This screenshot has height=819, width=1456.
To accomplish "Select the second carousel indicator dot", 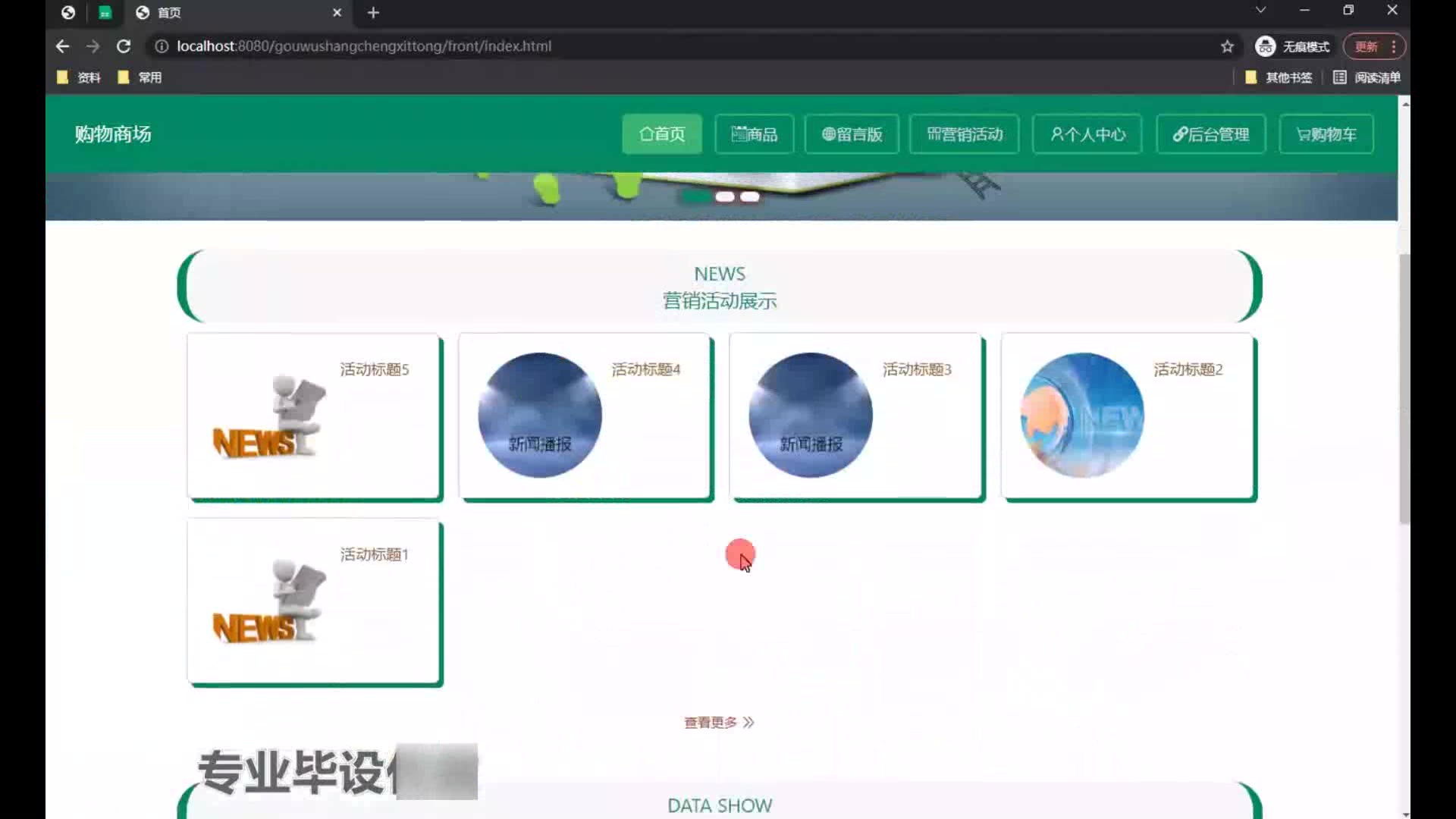I will (x=725, y=197).
